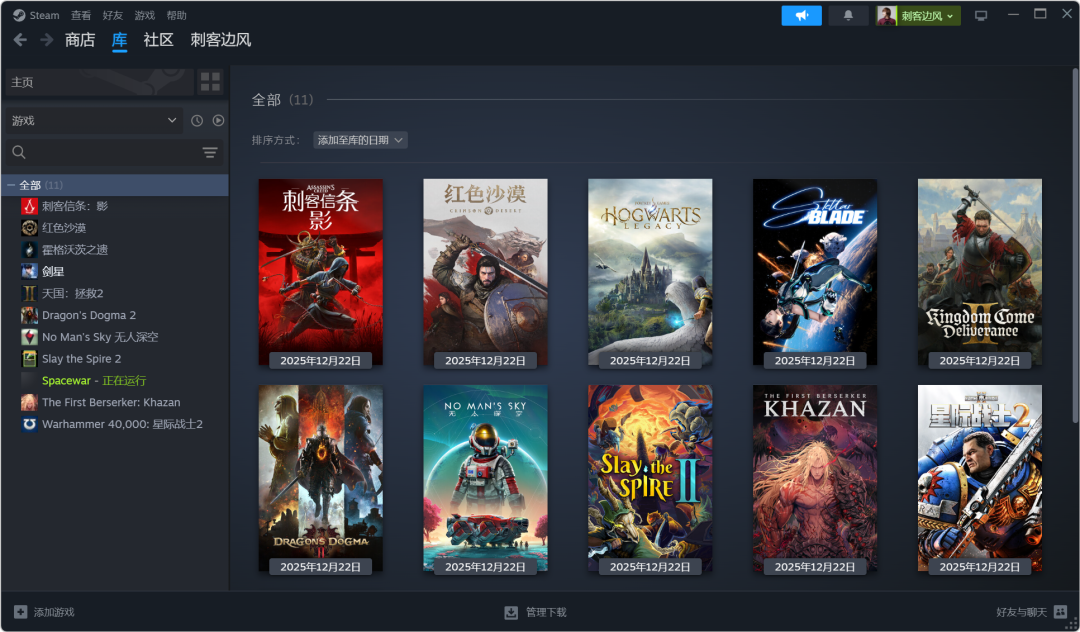This screenshot has width=1080, height=632.
Task: Click the 剑星 sidebar icon
Action: [29, 271]
